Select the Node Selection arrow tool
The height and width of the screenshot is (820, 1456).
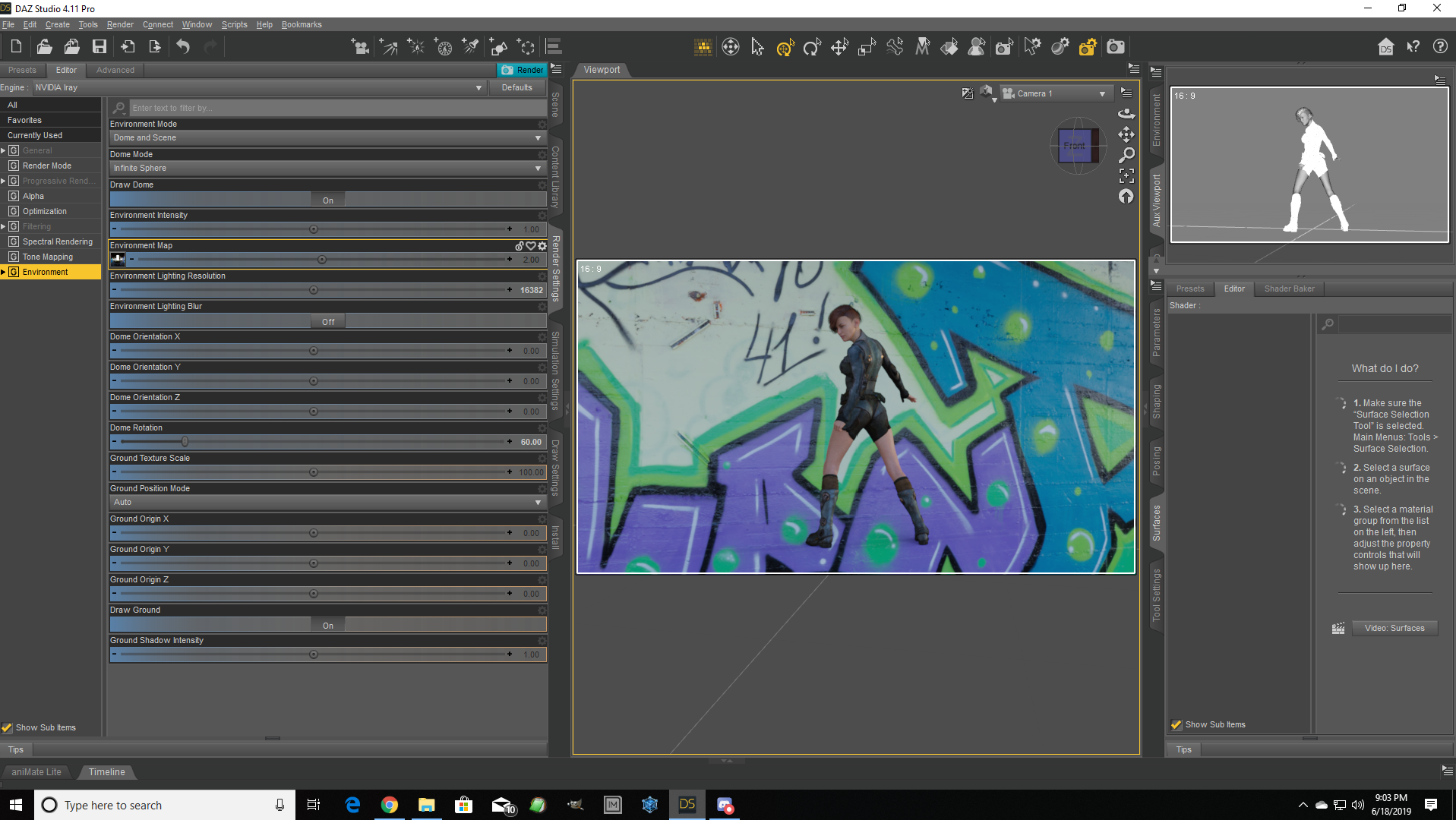(x=757, y=47)
